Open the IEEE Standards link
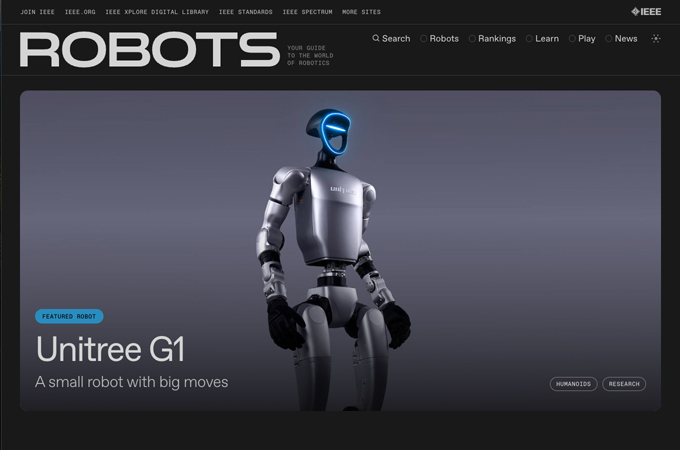The width and height of the screenshot is (680, 450). pyautogui.click(x=245, y=12)
